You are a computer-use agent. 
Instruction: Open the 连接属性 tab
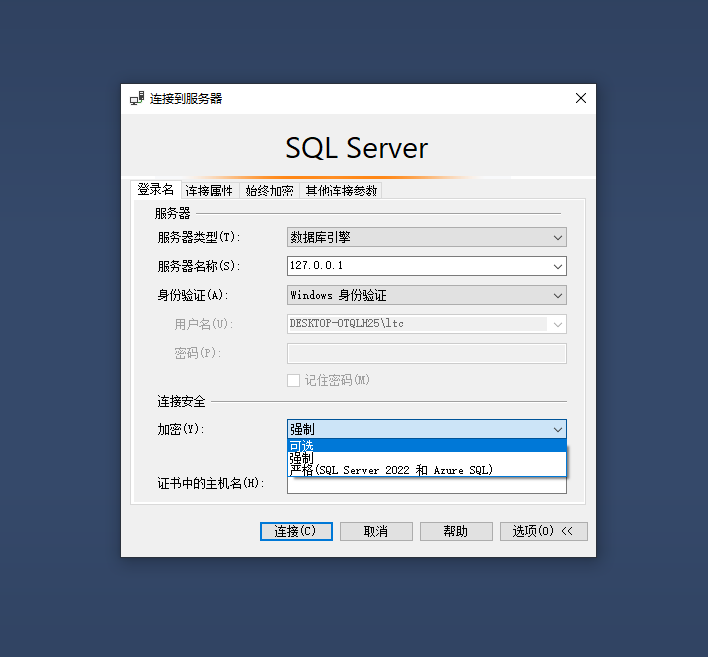click(209, 191)
